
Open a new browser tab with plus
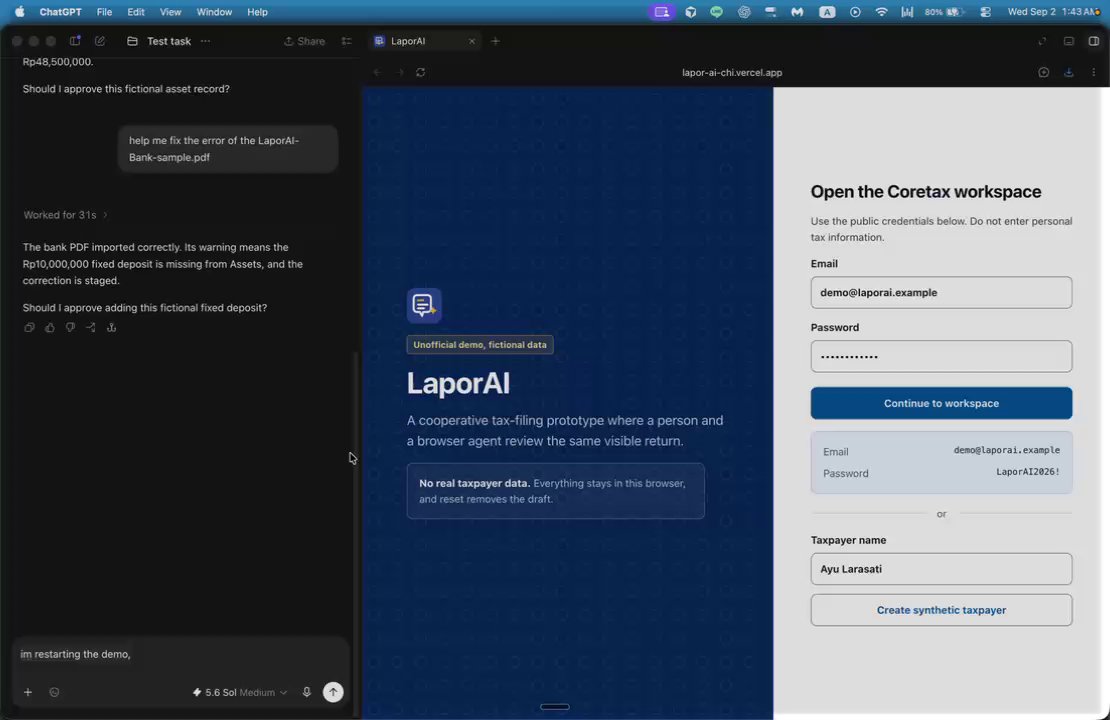click(x=496, y=41)
